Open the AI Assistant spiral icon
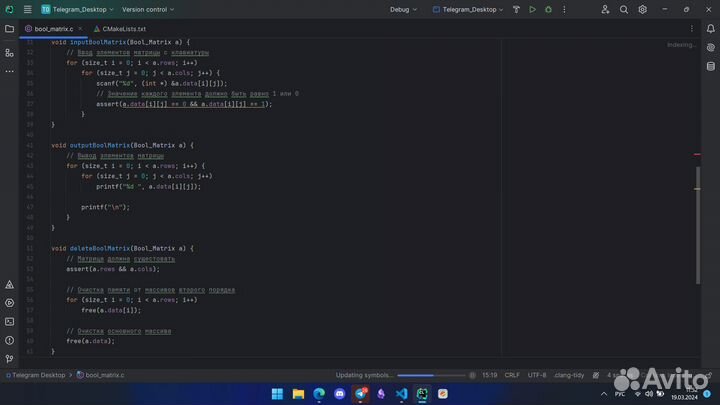 tap(710, 47)
